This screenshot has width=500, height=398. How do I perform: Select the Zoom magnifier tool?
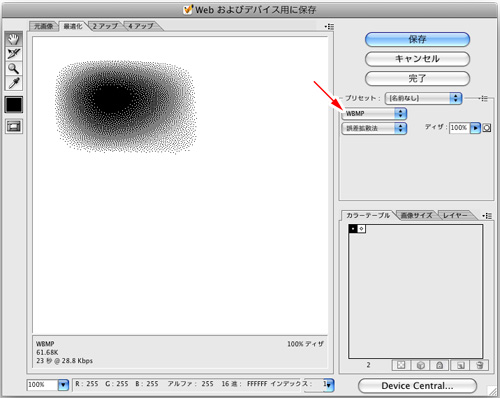14,68
